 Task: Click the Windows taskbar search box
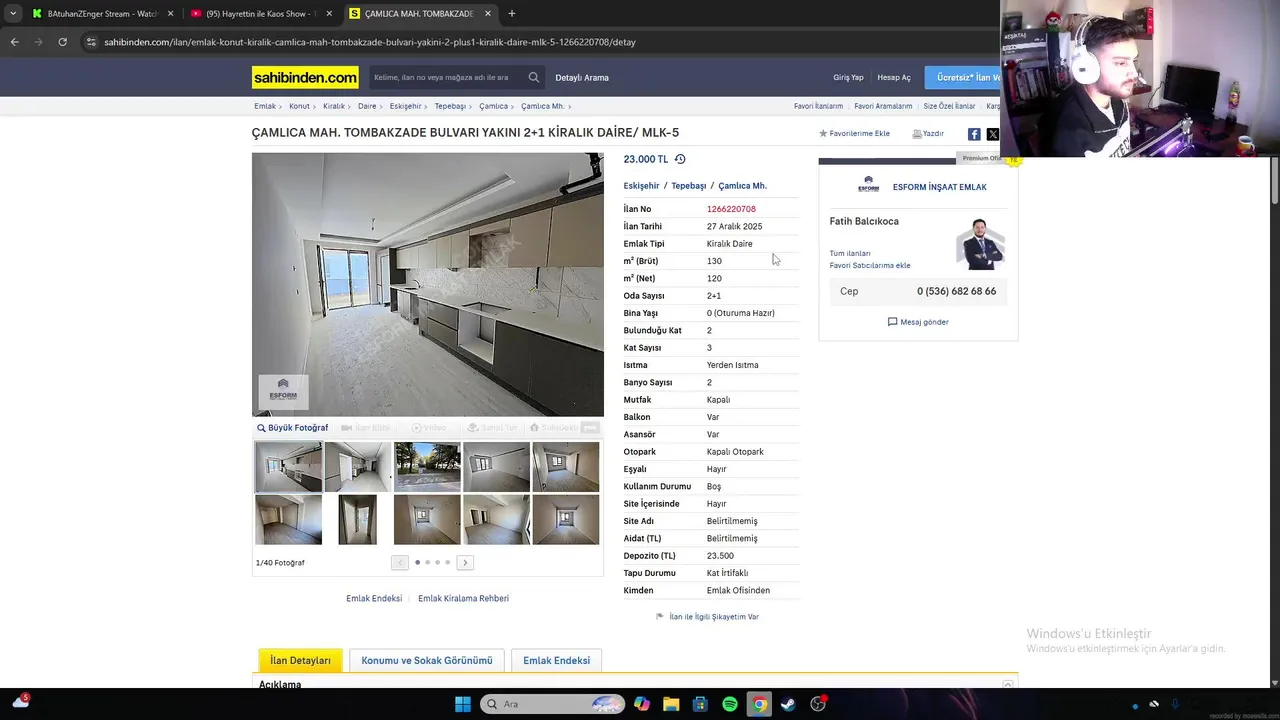[x=552, y=704]
